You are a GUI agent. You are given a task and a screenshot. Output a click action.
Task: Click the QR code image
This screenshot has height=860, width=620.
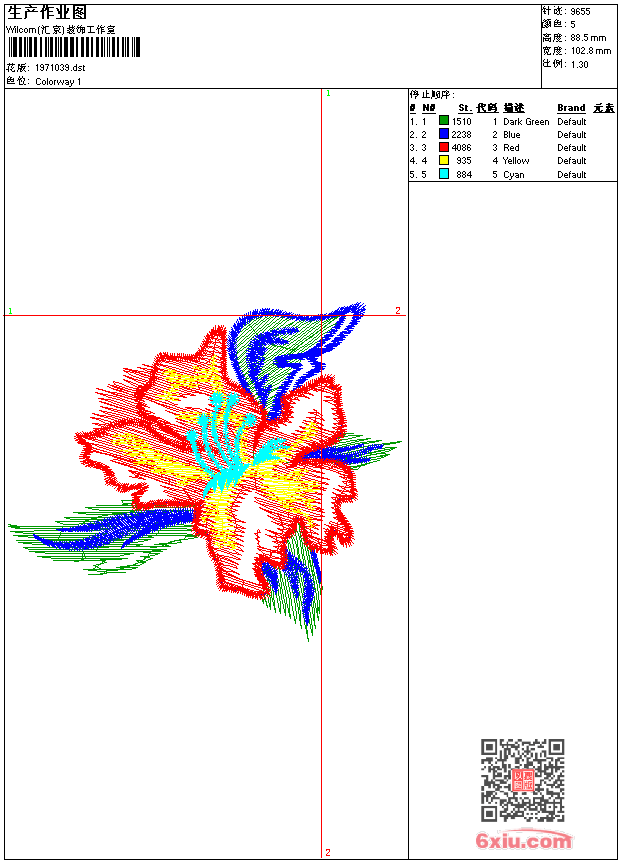pos(522,779)
